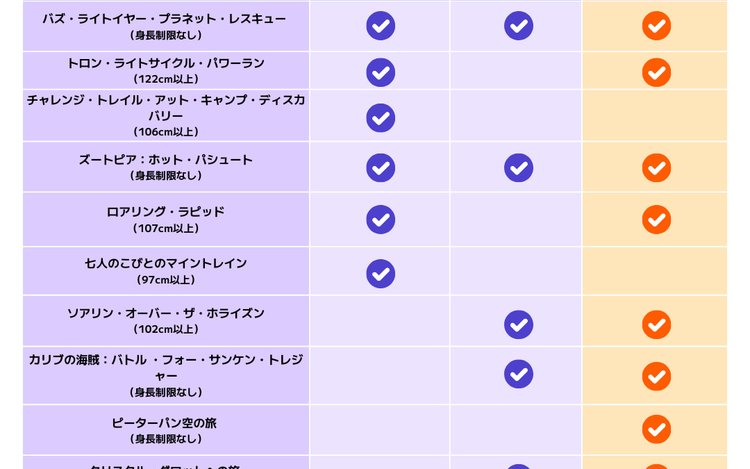Select the トロン・ライトサイクル・パワーラン label
This screenshot has height=469, width=750.
pos(165,64)
